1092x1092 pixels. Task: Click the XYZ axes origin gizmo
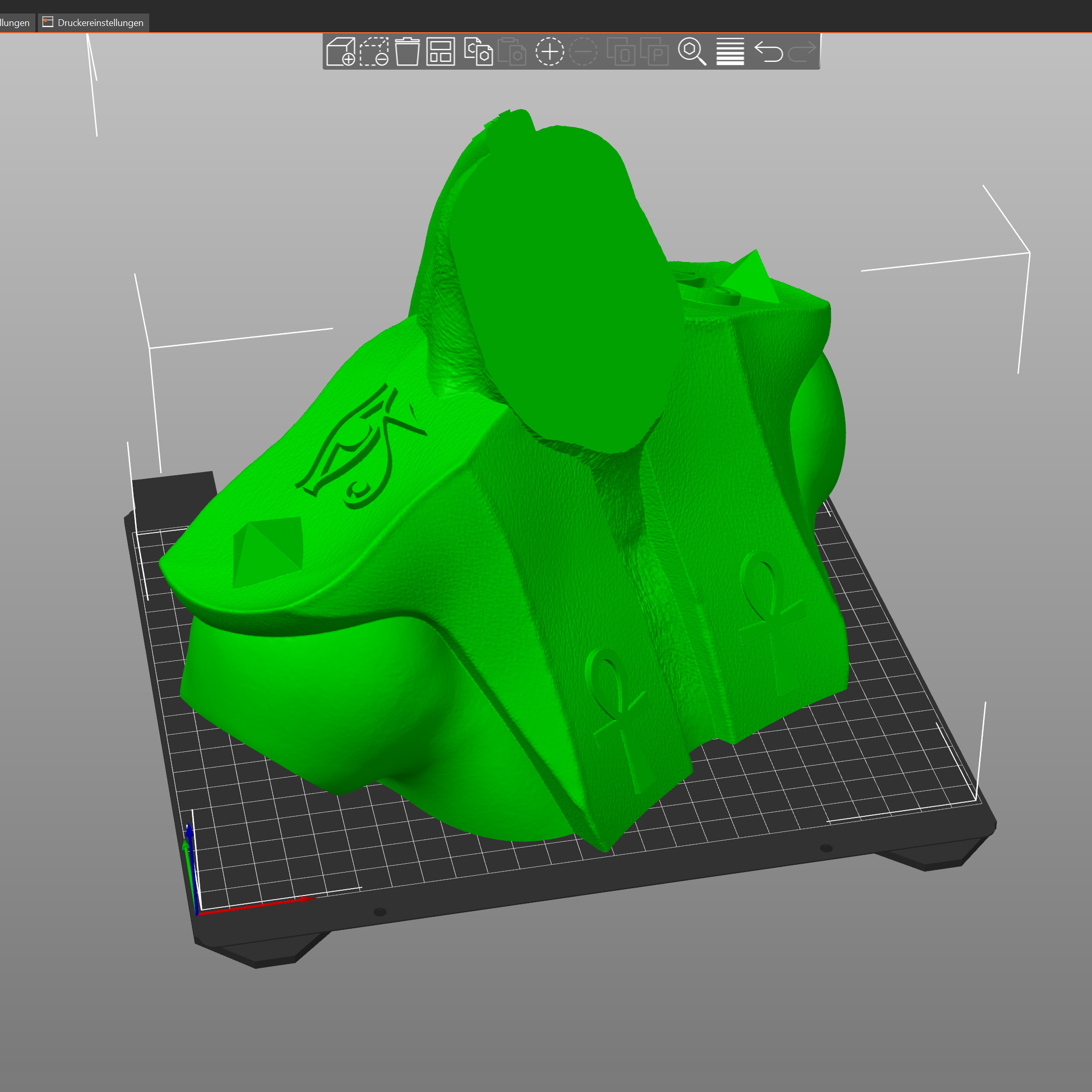tap(196, 911)
